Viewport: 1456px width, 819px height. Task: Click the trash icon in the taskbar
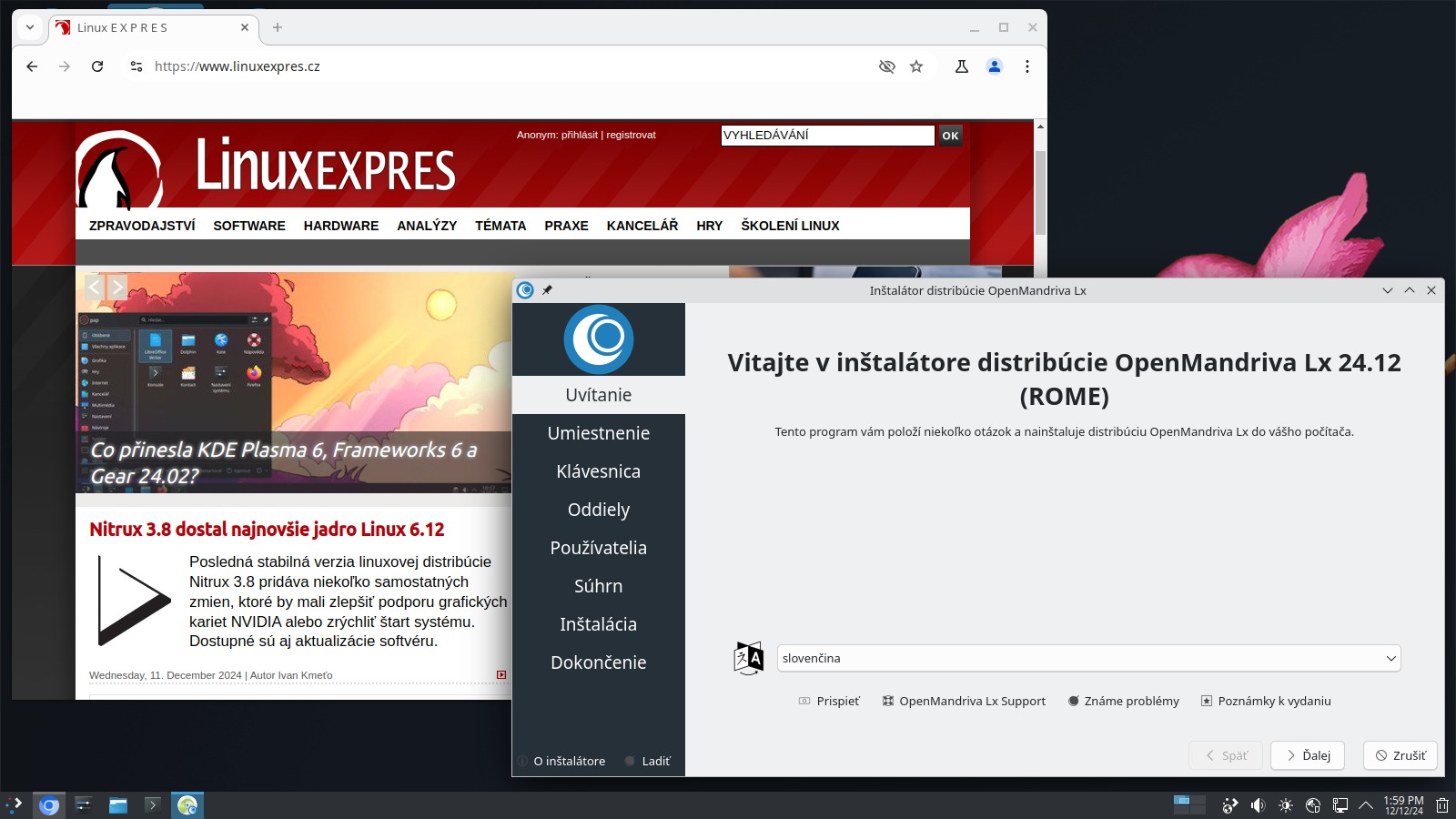(1442, 805)
